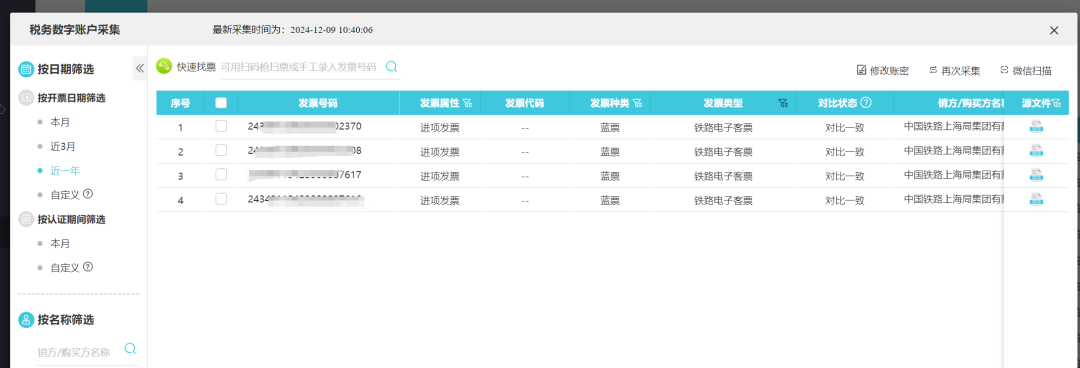Open source file icon for row 2
This screenshot has height=368, width=1080.
(1036, 150)
